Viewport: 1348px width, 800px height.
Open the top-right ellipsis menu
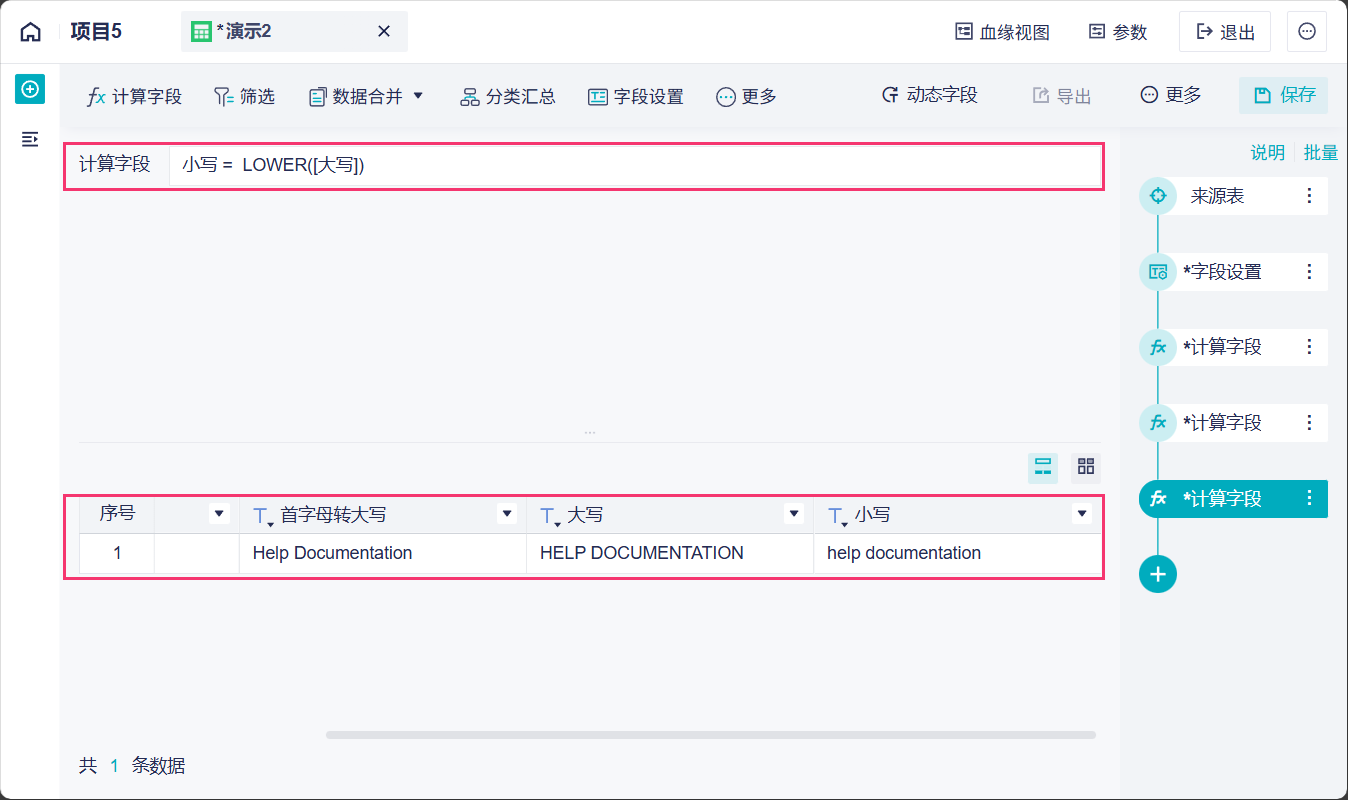click(x=1307, y=32)
